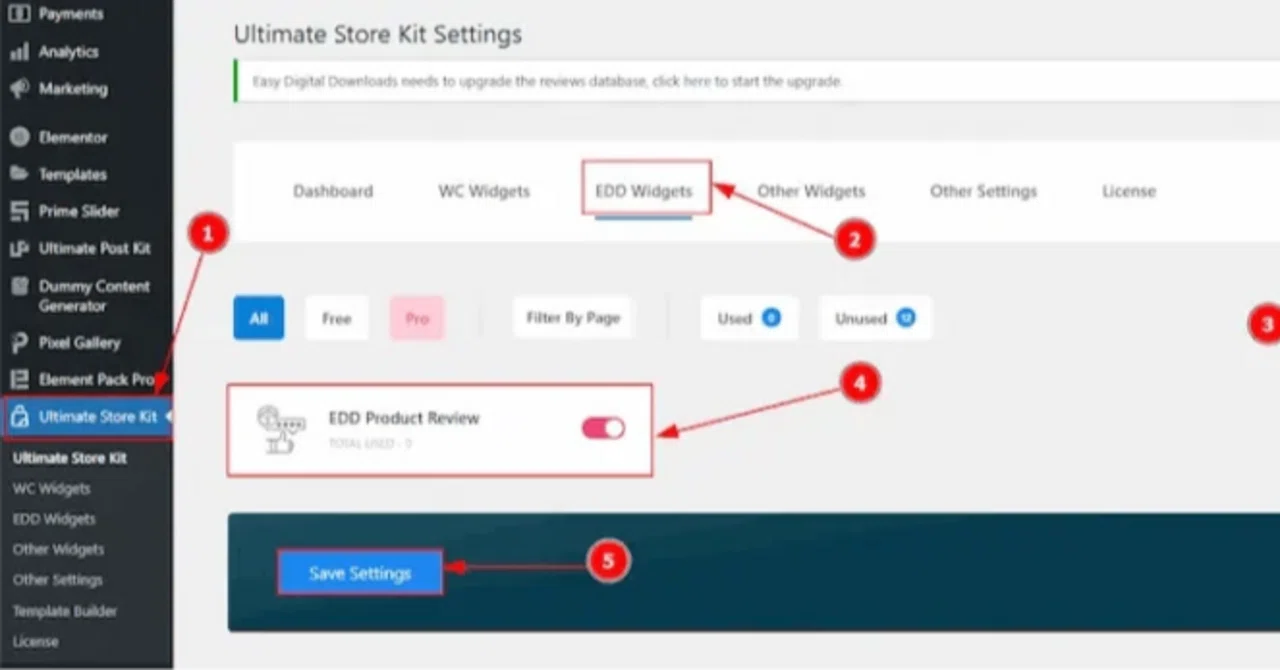This screenshot has height=670, width=1280.
Task: Click the Prime Slider sidebar icon
Action: coord(19,211)
